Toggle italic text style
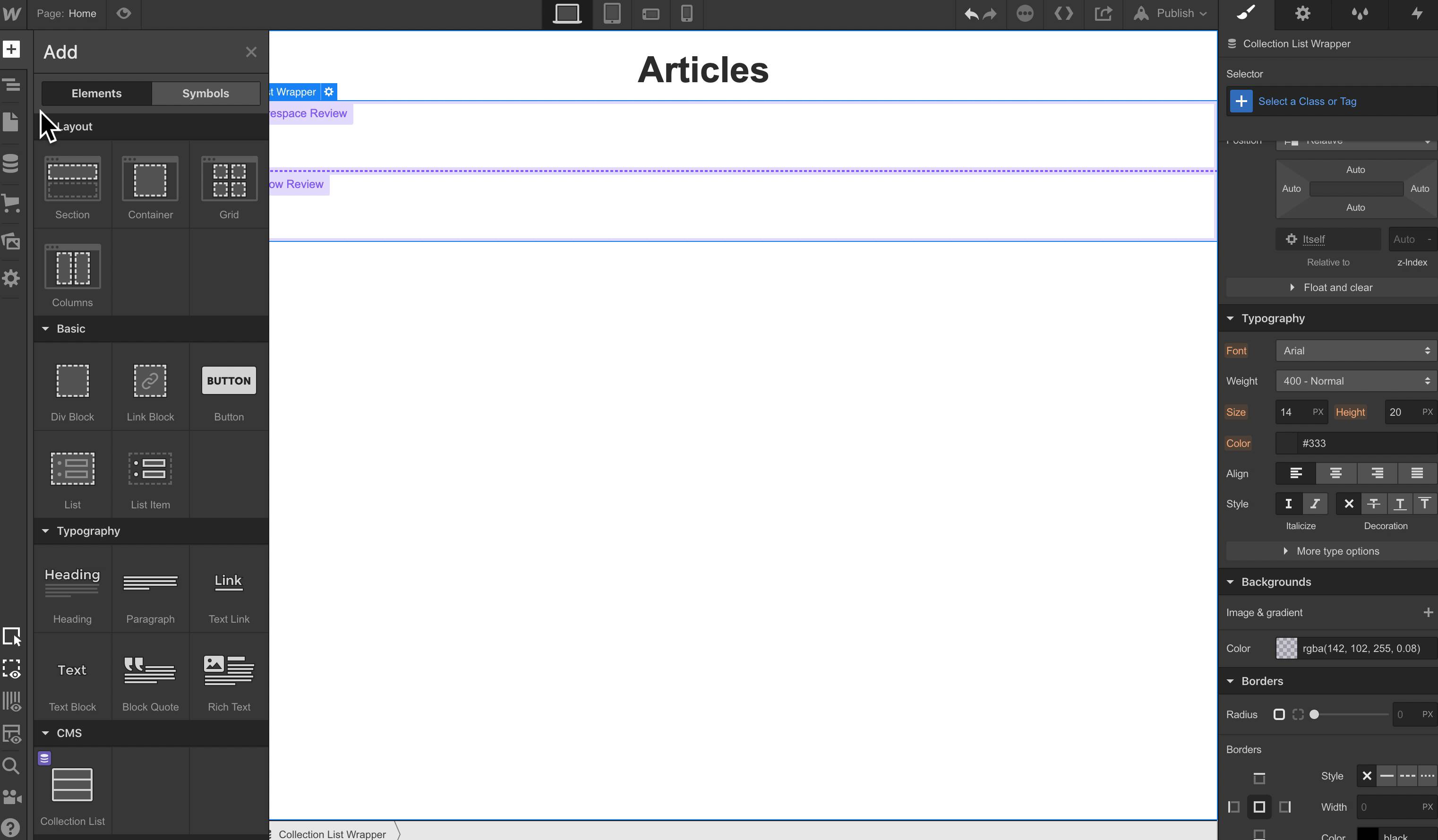Viewport: 1438px width, 840px height. (1315, 504)
